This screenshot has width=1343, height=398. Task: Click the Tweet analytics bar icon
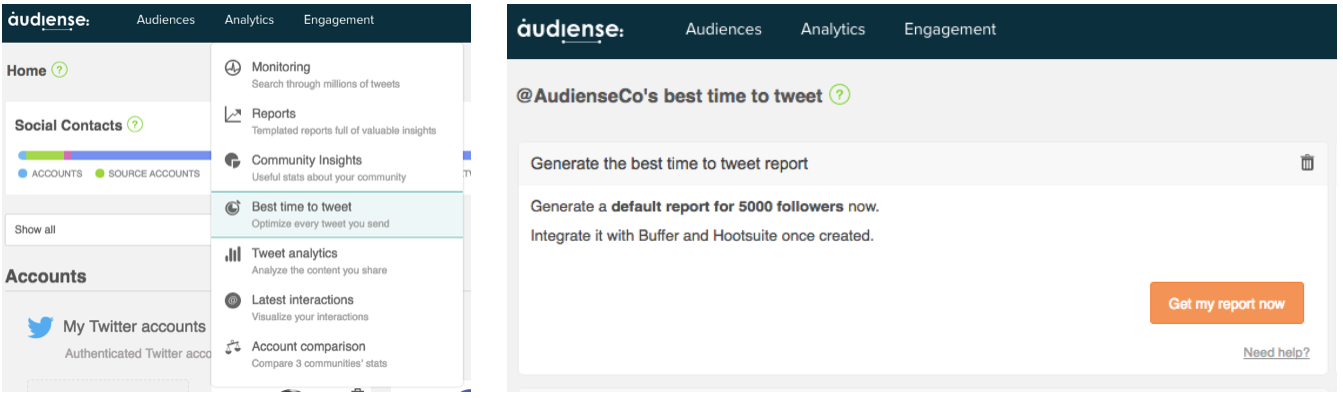233,254
